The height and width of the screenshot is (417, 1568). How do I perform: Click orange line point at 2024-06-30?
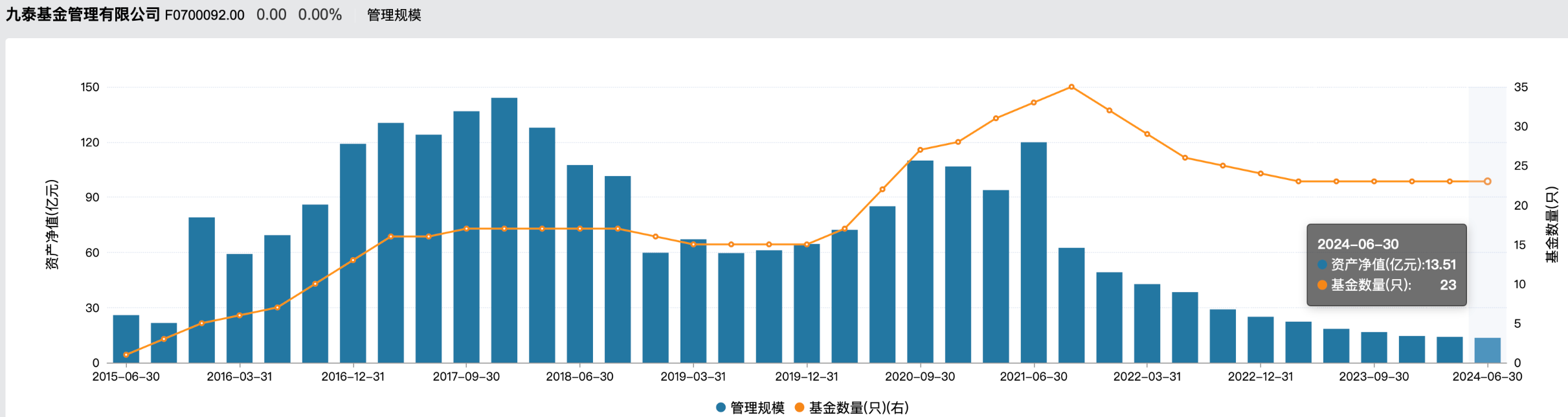[x=1487, y=181]
